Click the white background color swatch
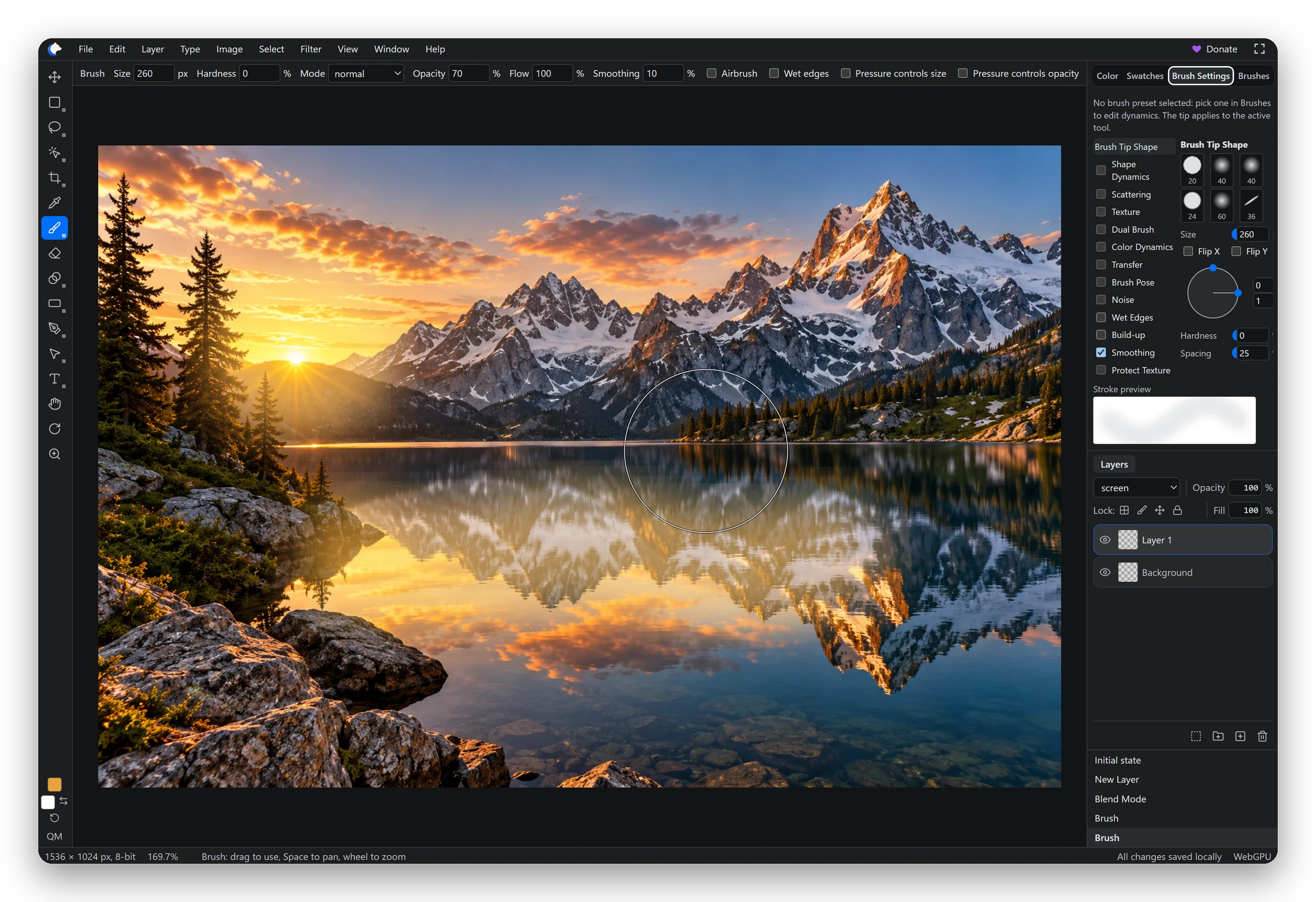The width and height of the screenshot is (1316, 902). click(x=48, y=802)
